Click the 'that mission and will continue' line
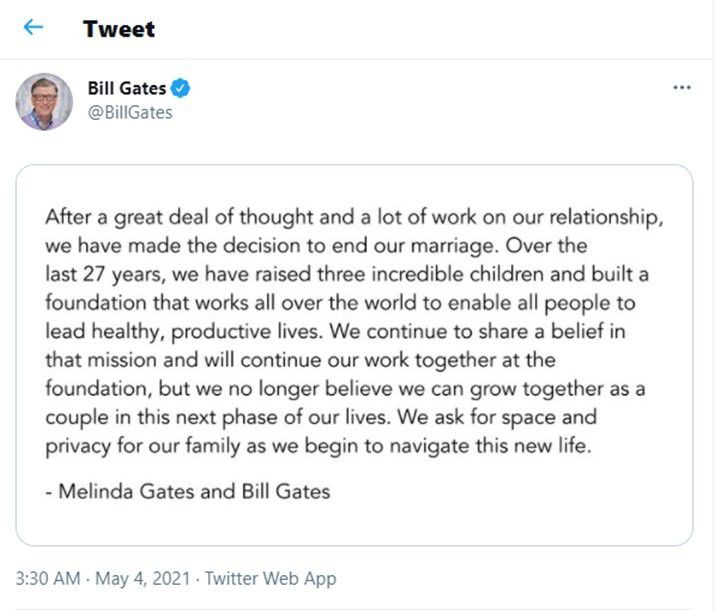 coord(300,359)
